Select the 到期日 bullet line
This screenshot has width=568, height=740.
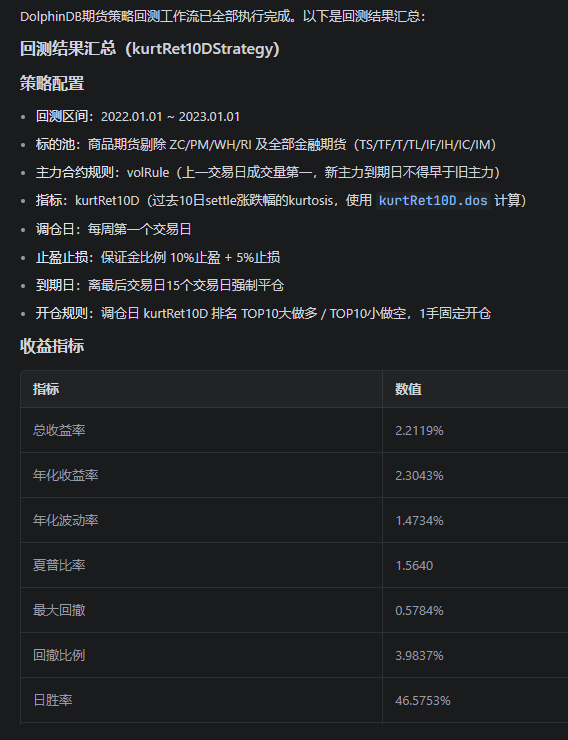[160, 285]
